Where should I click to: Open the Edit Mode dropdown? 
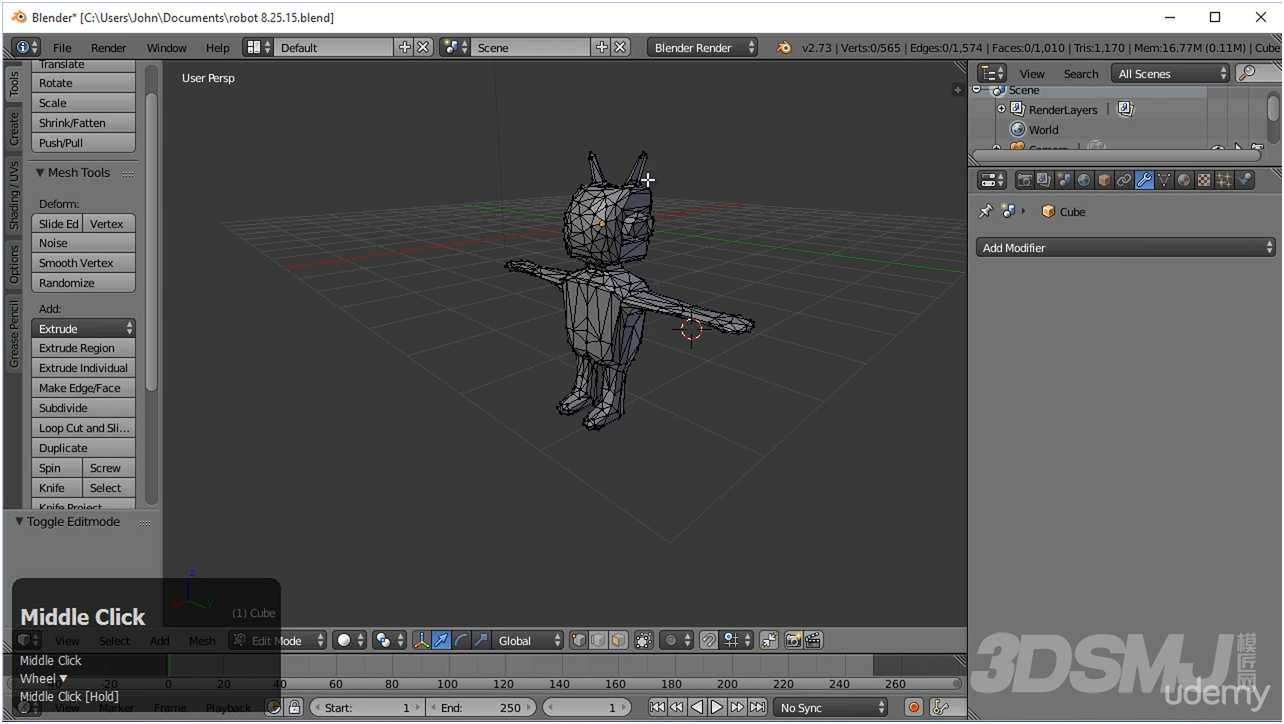point(278,640)
